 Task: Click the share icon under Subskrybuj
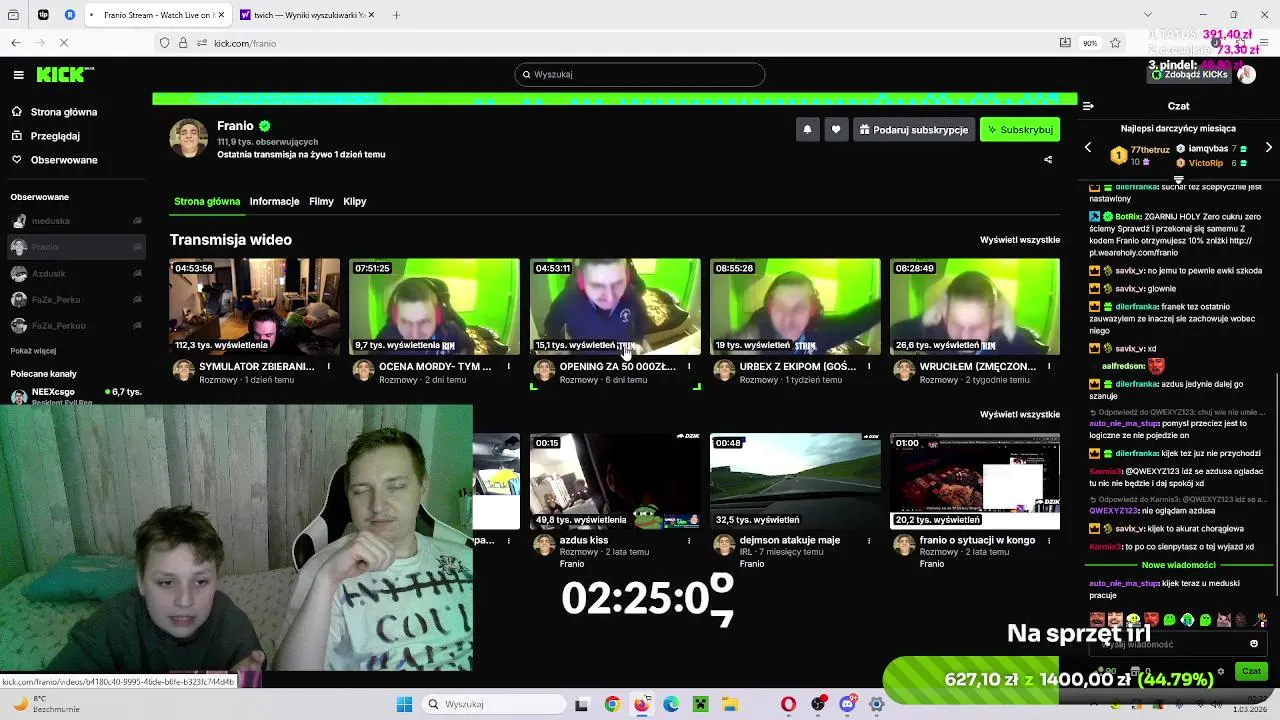click(x=1048, y=159)
